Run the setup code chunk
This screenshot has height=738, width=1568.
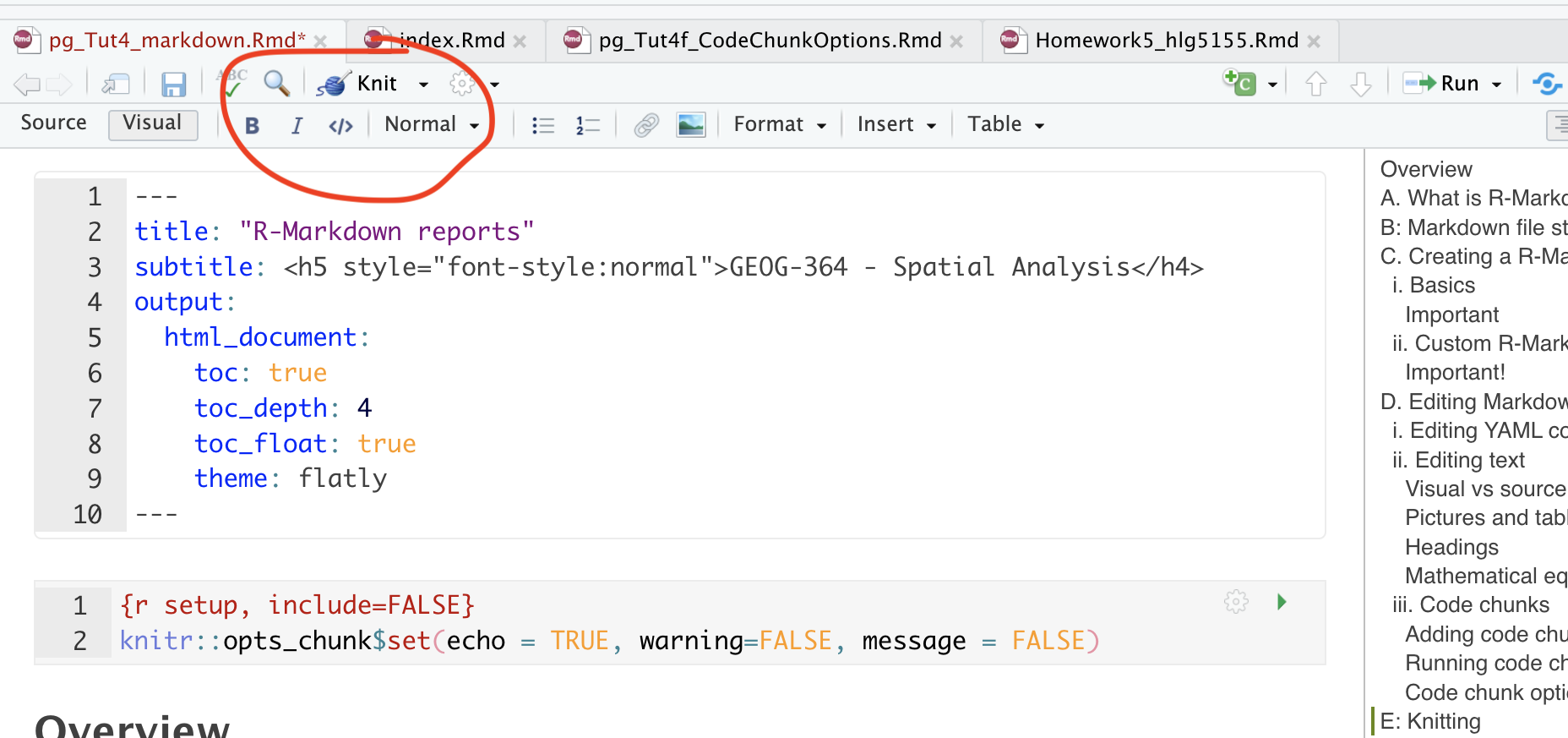pyautogui.click(x=1282, y=602)
